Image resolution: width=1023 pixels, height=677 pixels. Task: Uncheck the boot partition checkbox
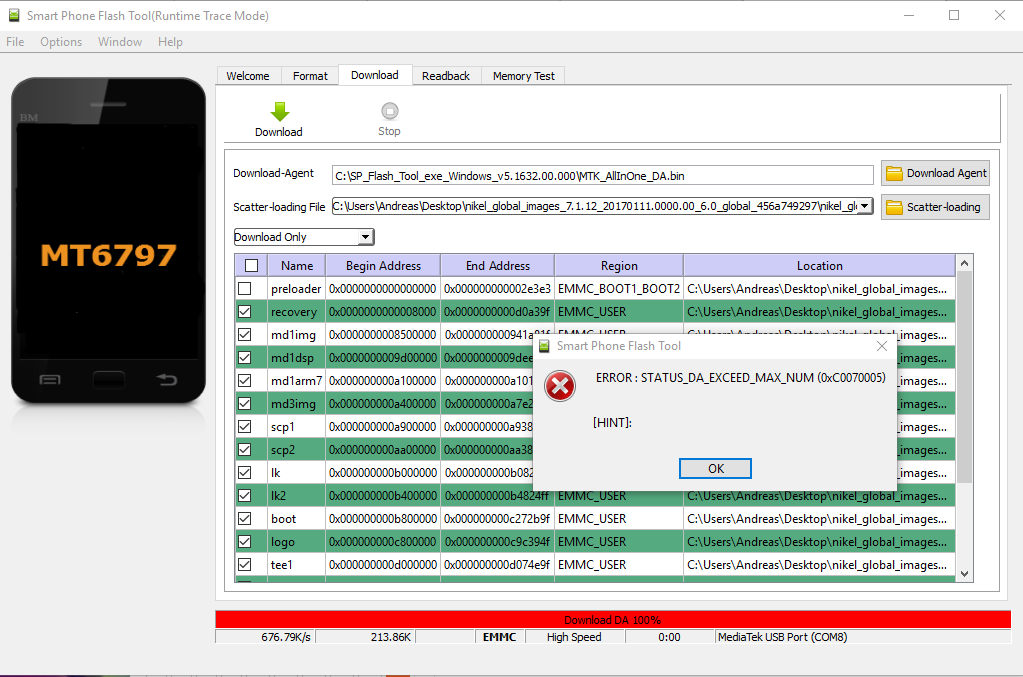coord(245,519)
